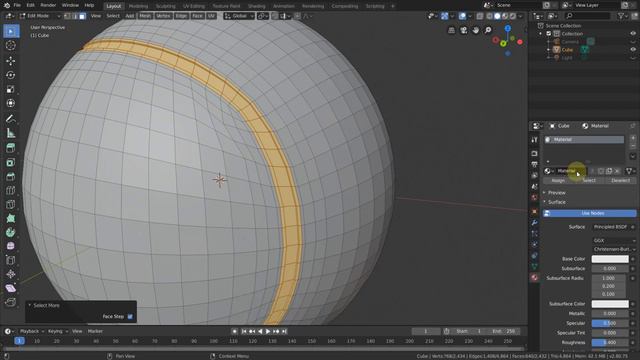Open the File menu

(17, 5)
